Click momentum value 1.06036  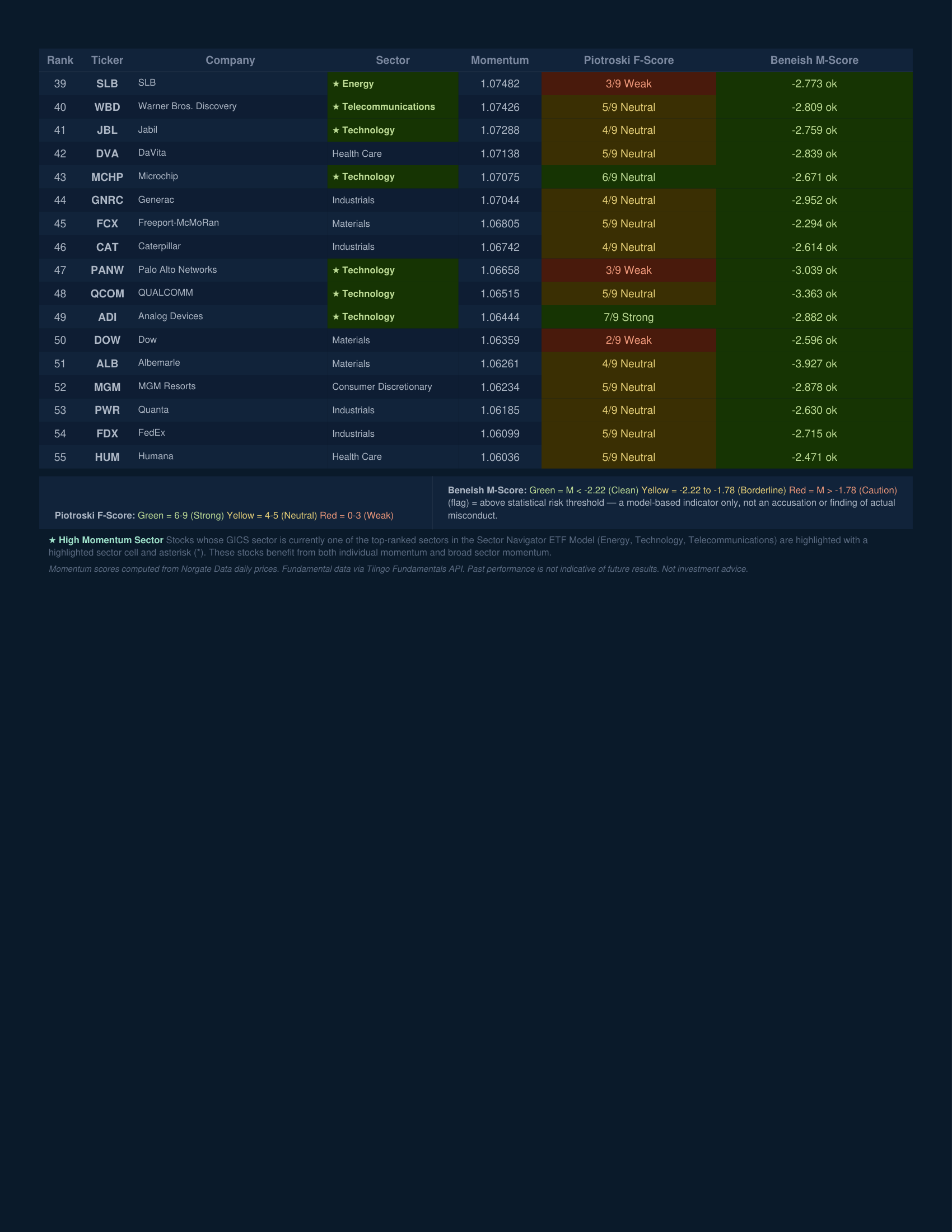[500, 457]
